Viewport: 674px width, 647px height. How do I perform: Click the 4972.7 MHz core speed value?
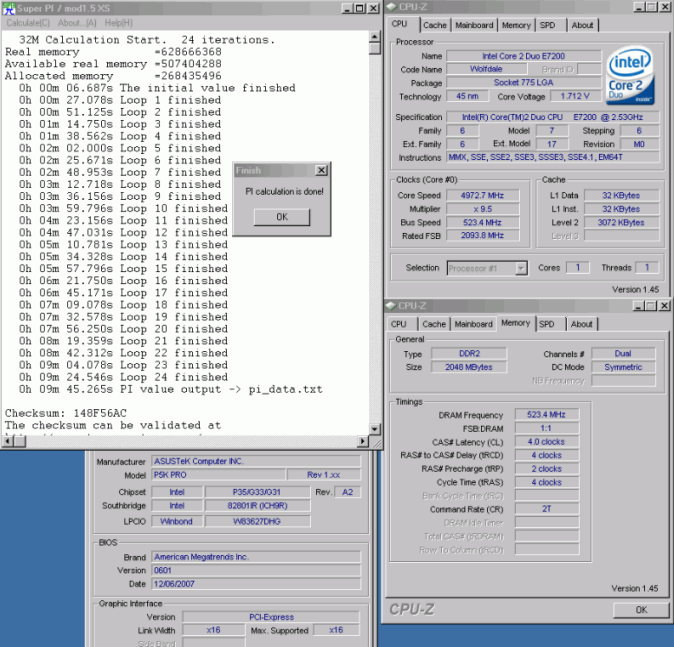[x=482, y=196]
